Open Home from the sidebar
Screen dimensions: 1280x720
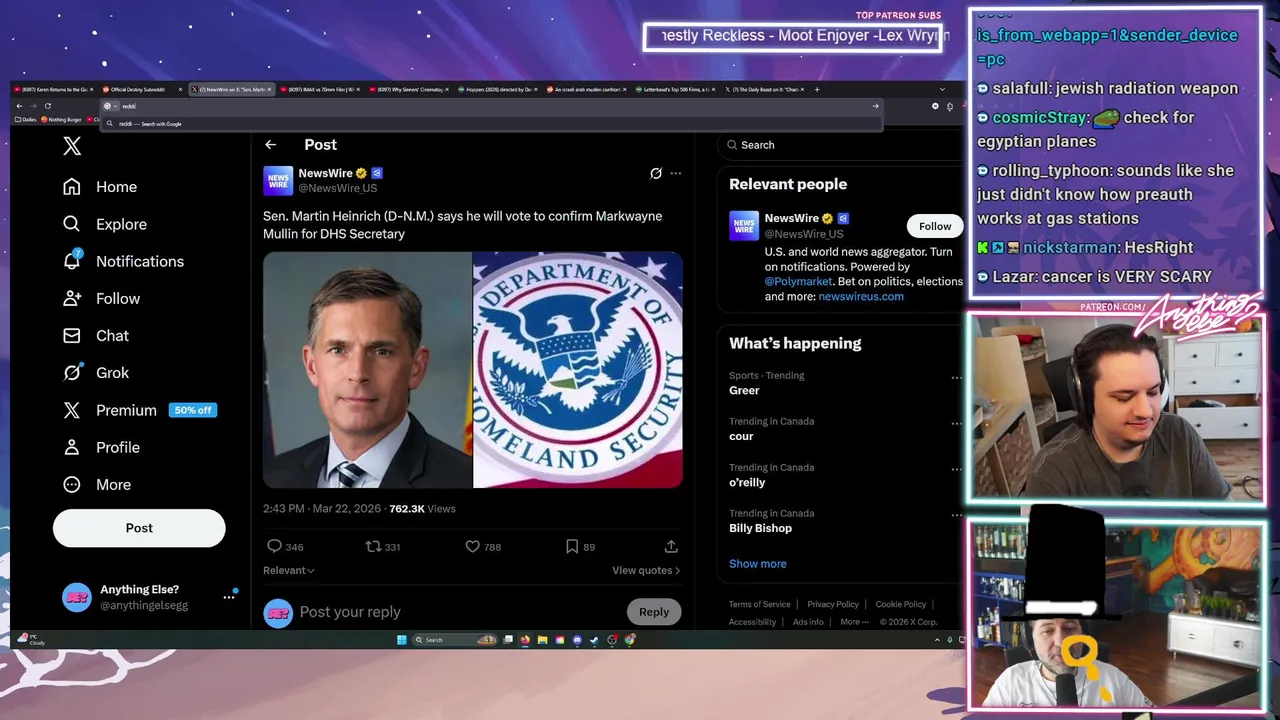(x=99, y=187)
